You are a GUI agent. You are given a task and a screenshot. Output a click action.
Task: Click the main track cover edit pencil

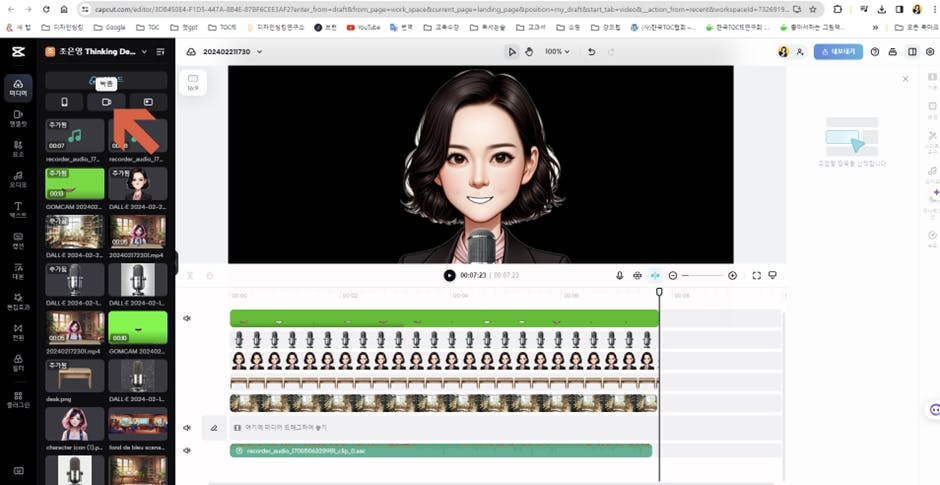[214, 428]
